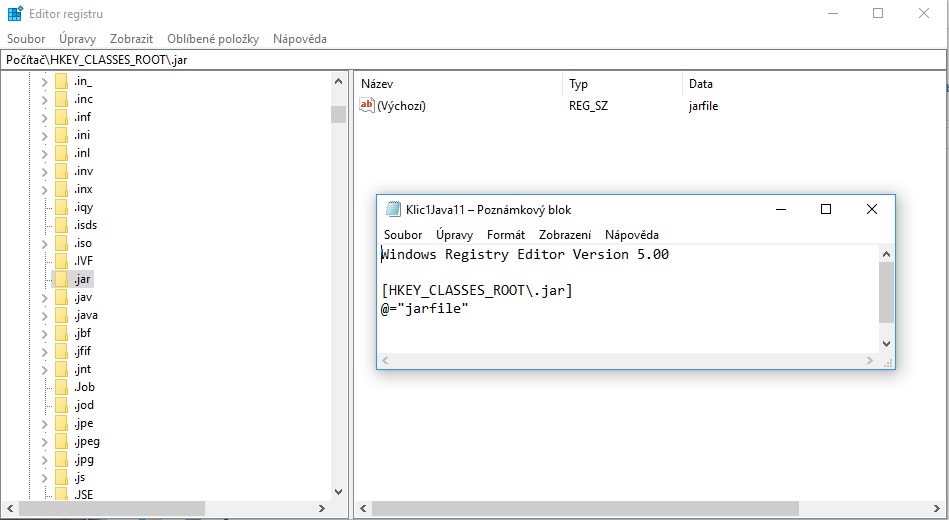Viewport: 949px width, 520px height.
Task: Expand the .java registry key
Action: (44, 316)
